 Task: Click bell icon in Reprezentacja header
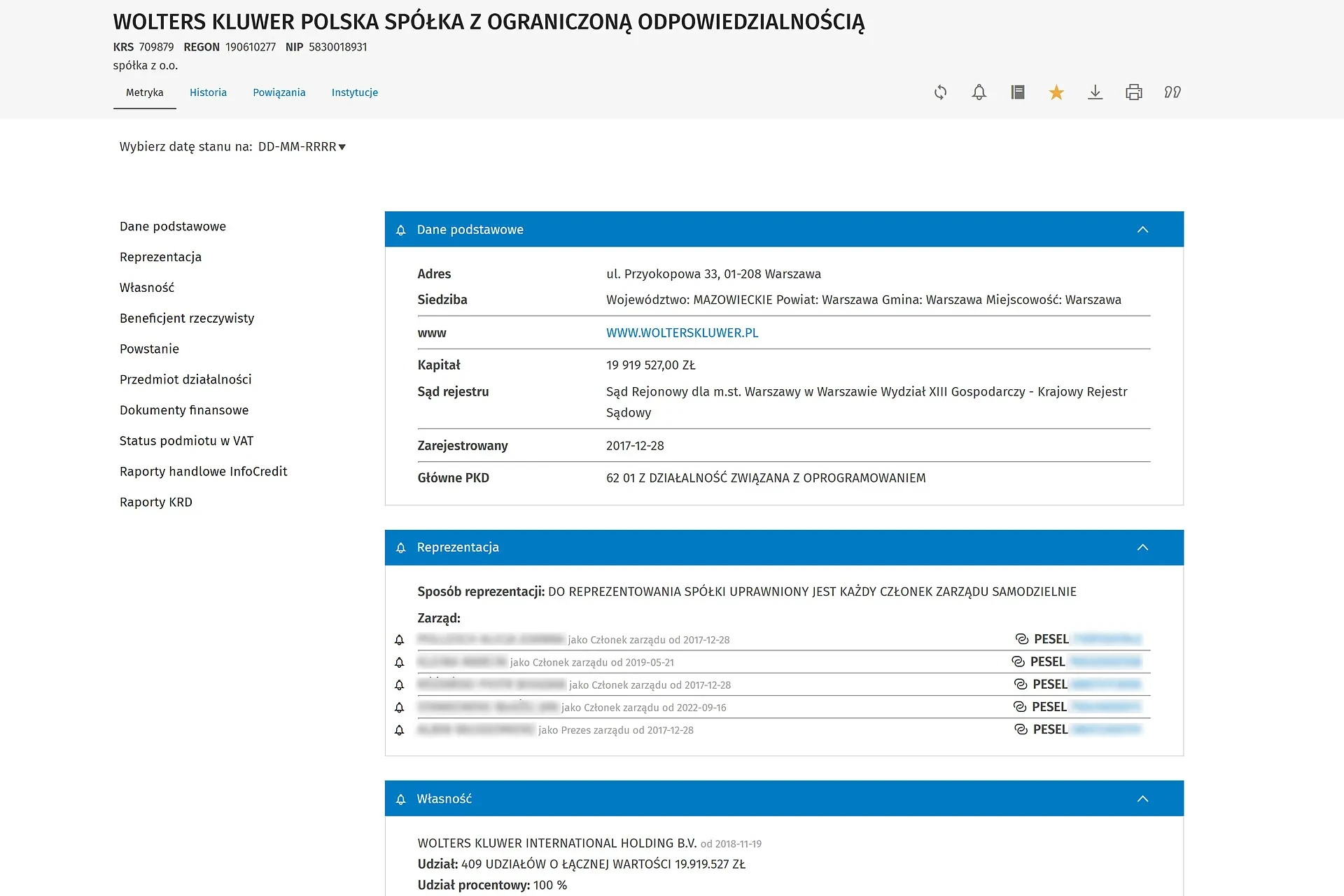pos(401,548)
